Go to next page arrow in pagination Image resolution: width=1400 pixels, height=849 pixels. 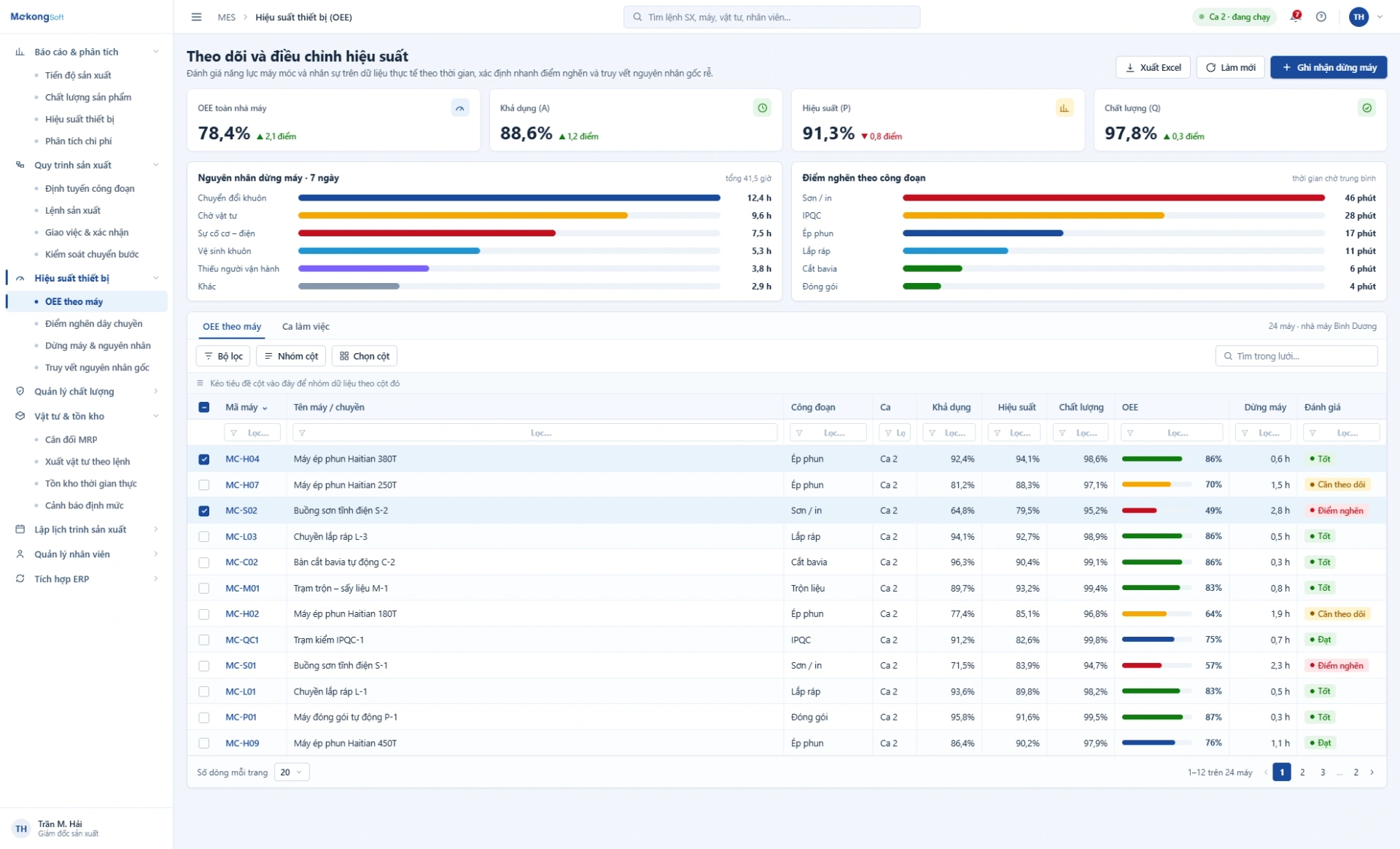coord(1372,772)
